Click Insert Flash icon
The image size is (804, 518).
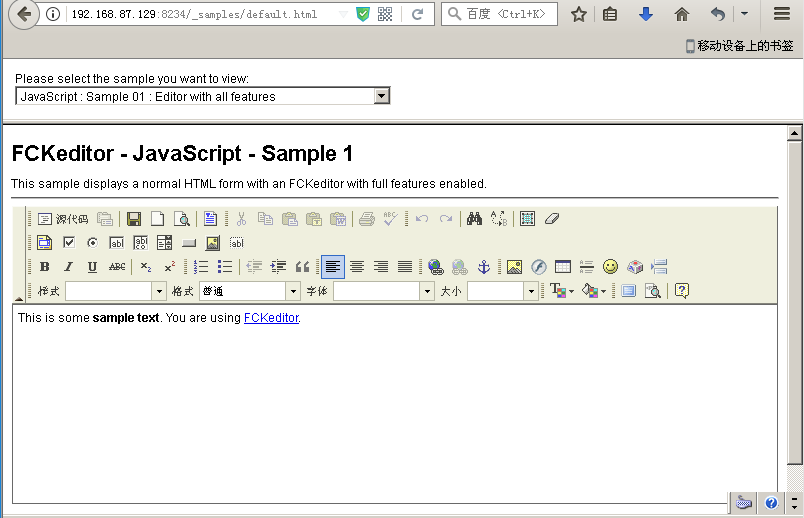[538, 267]
